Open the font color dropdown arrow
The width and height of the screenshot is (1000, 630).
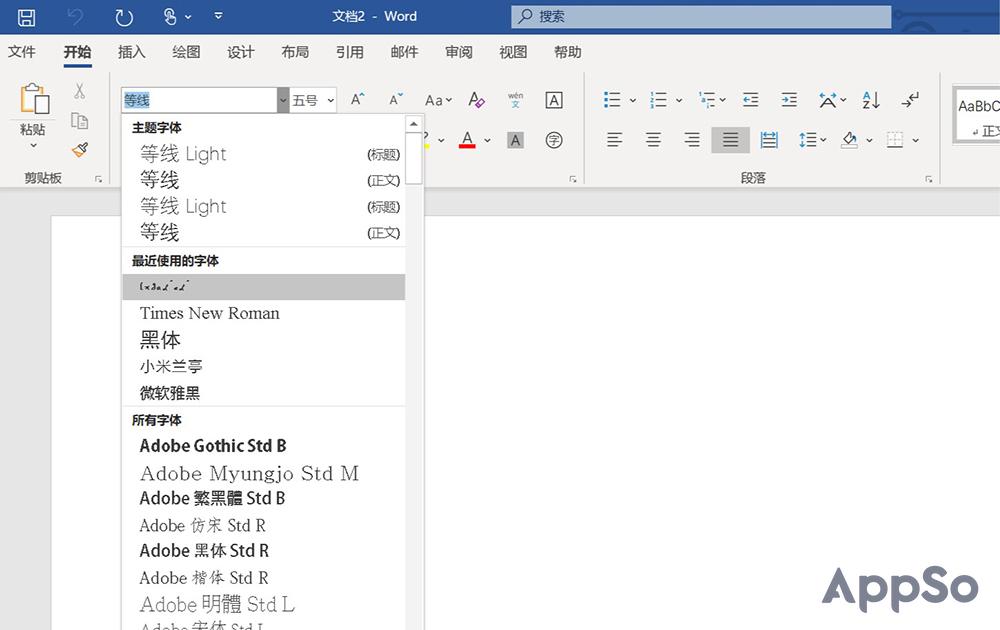[488, 140]
